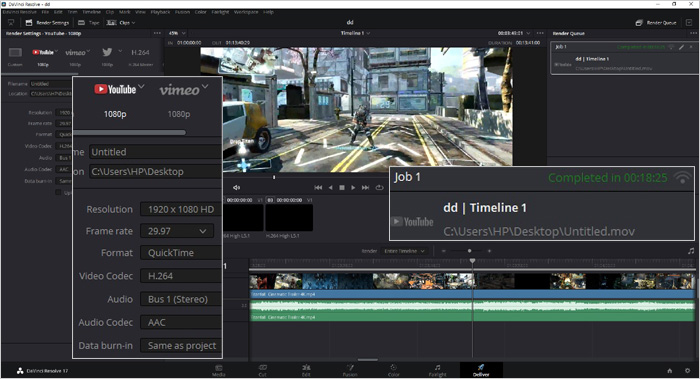This screenshot has width=700, height=379.
Task: Open the Clips toolbar dropdown
Action: [x=121, y=23]
